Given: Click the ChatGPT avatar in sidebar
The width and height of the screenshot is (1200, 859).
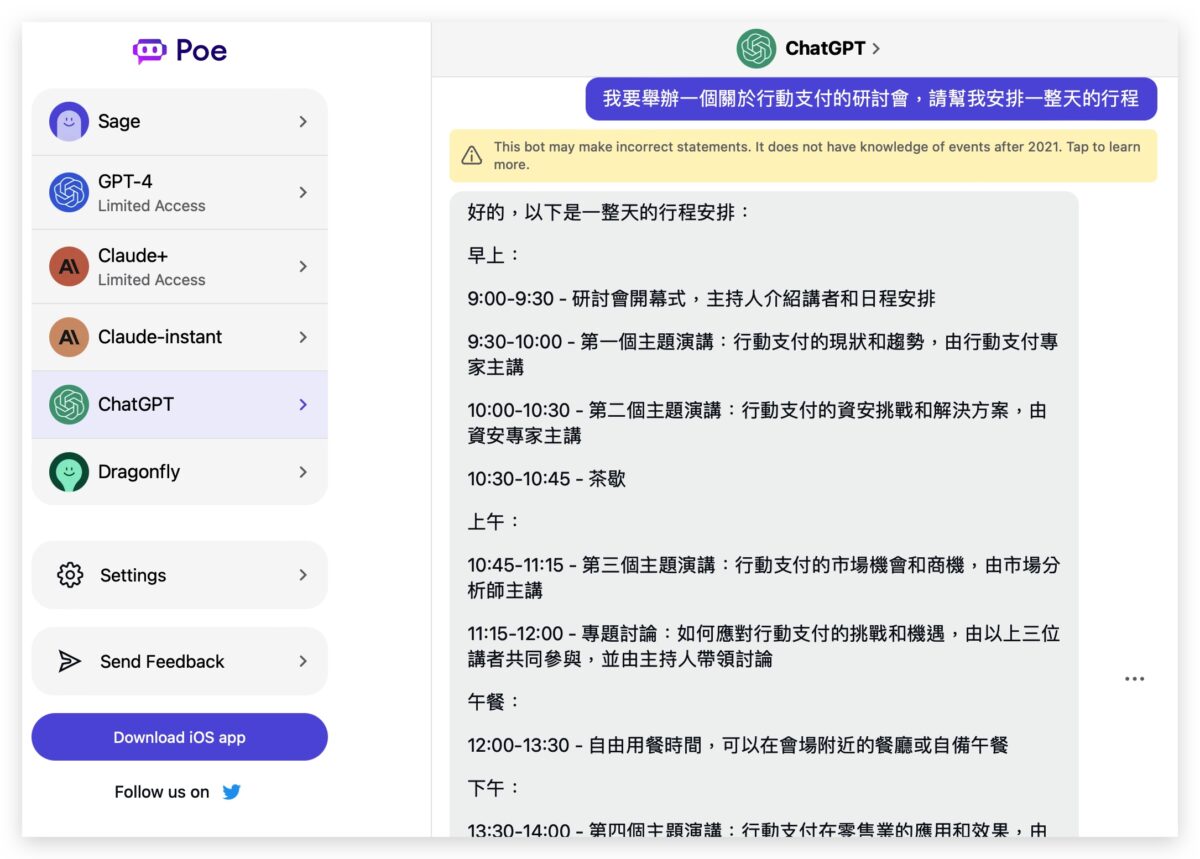Looking at the screenshot, I should [x=69, y=405].
